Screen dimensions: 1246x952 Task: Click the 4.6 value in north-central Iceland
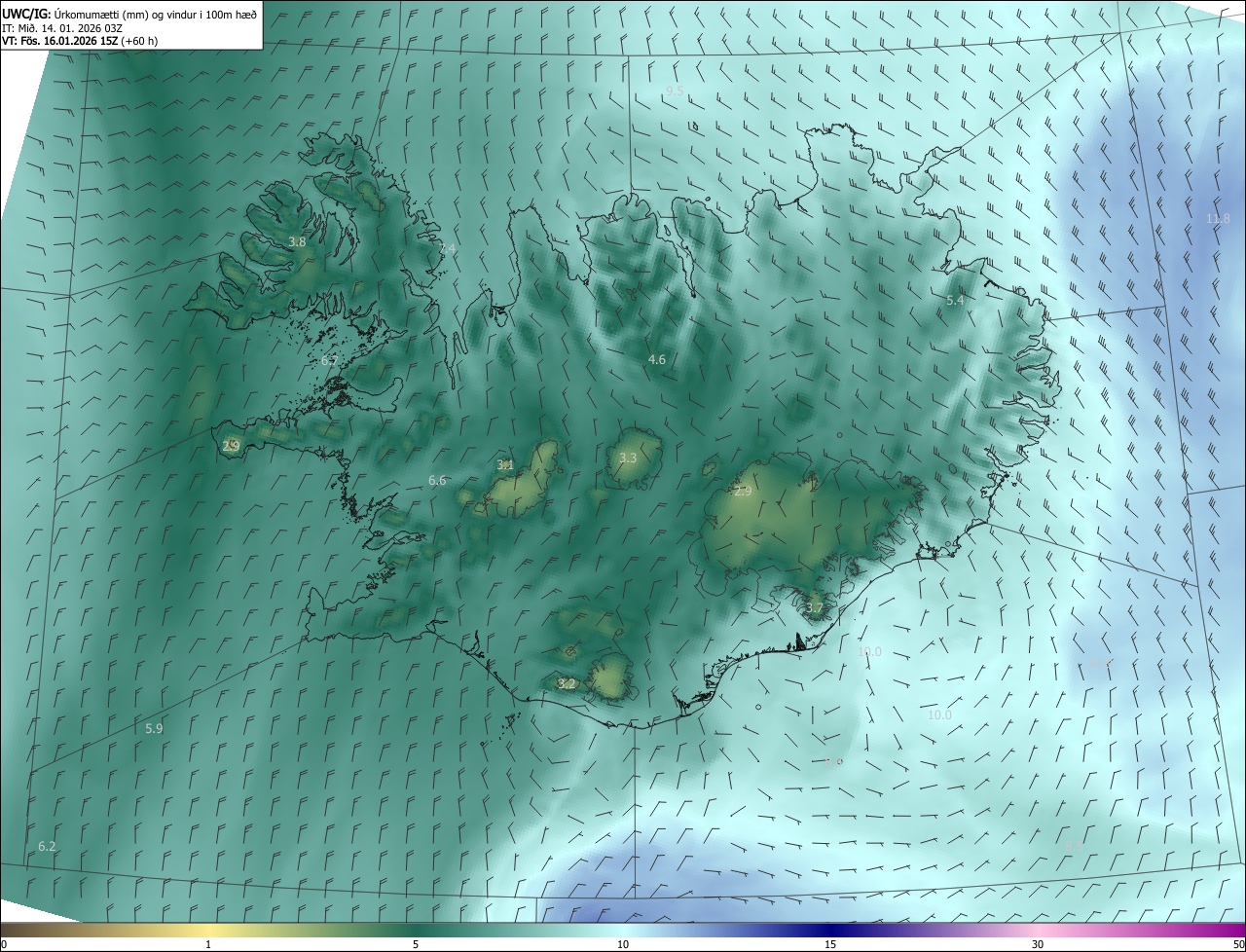[657, 359]
